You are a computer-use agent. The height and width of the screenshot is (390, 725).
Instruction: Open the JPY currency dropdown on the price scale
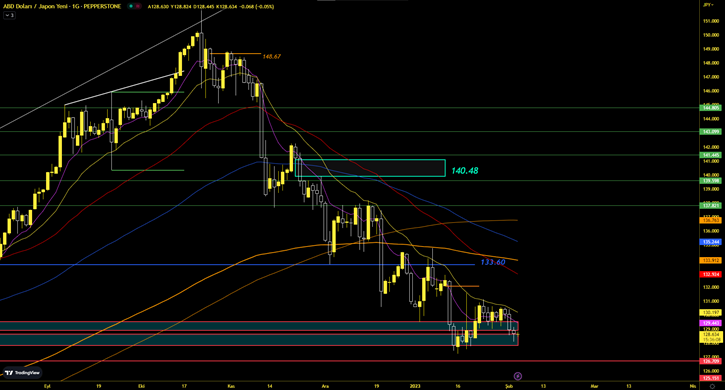[x=707, y=5]
